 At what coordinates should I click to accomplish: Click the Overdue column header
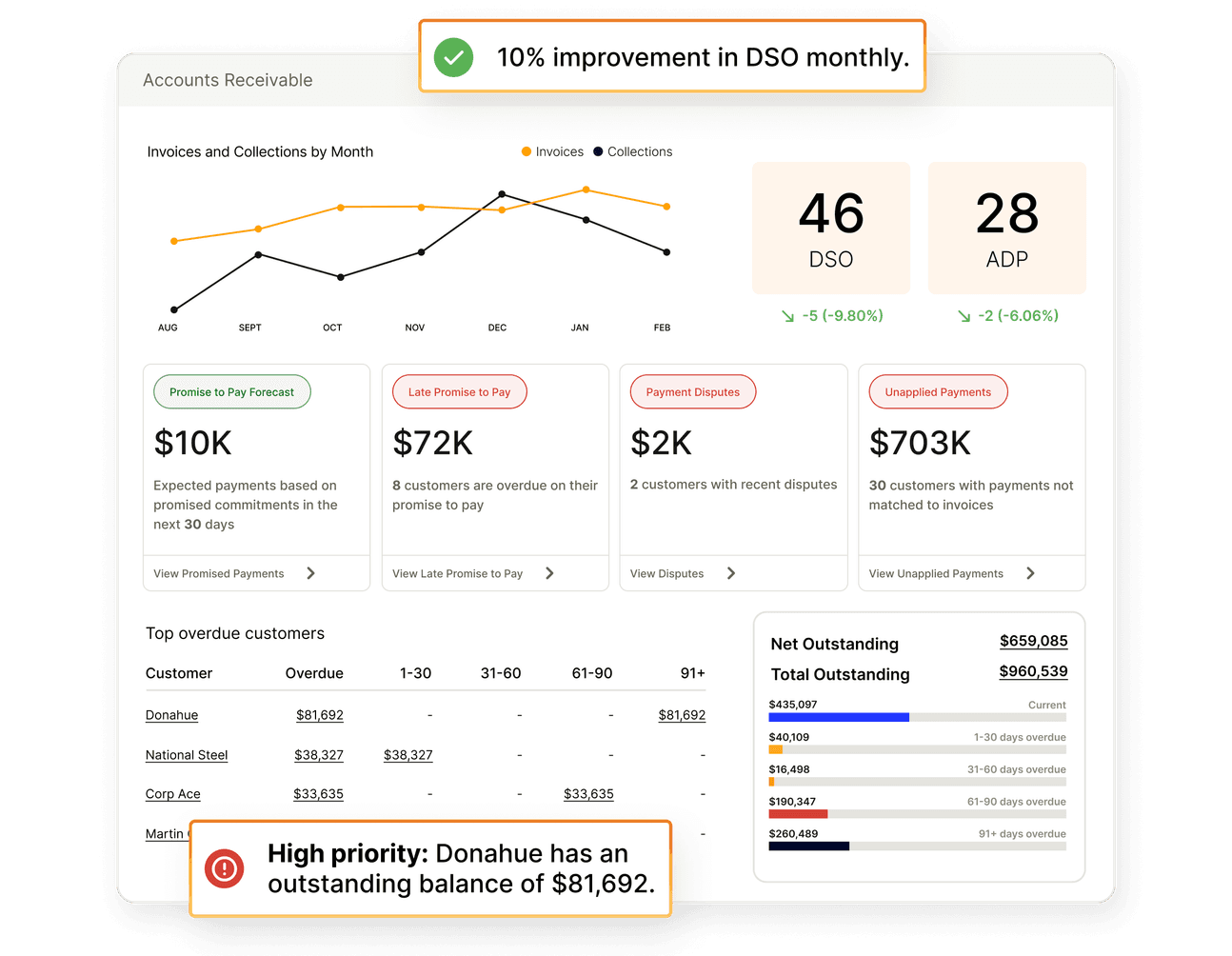click(314, 673)
